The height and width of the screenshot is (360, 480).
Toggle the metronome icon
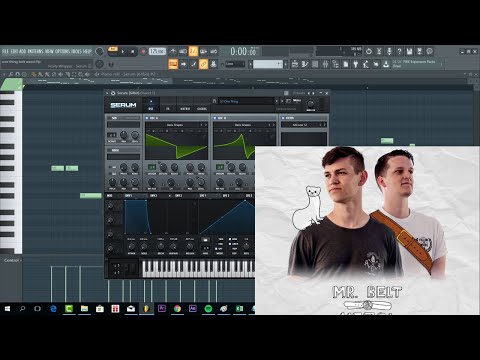tap(173, 51)
